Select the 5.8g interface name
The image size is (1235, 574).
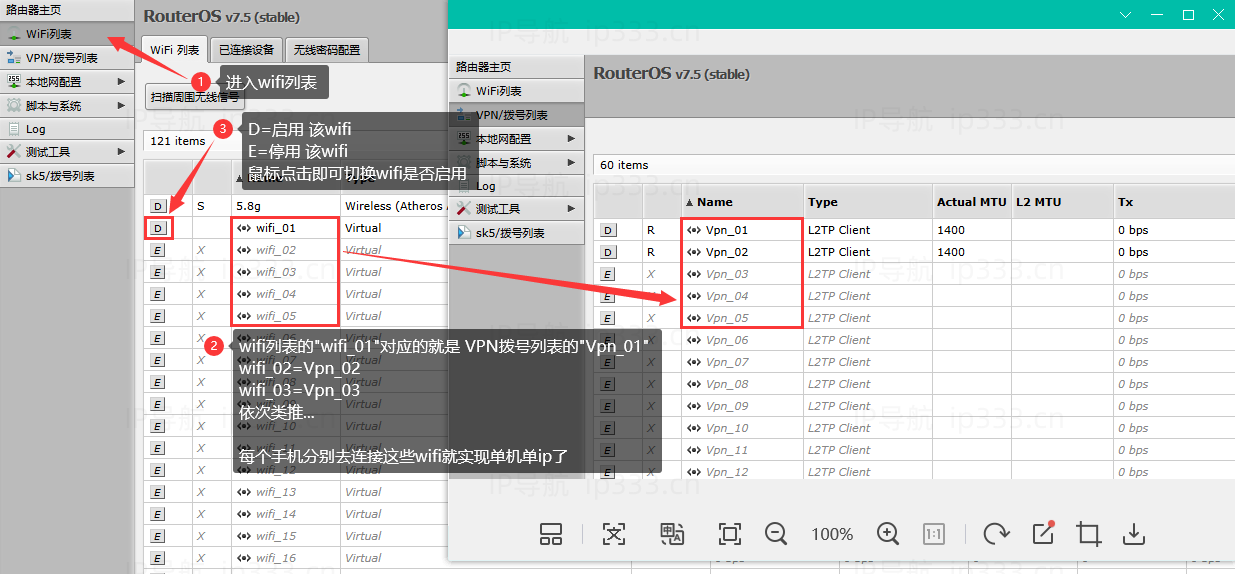click(248, 206)
